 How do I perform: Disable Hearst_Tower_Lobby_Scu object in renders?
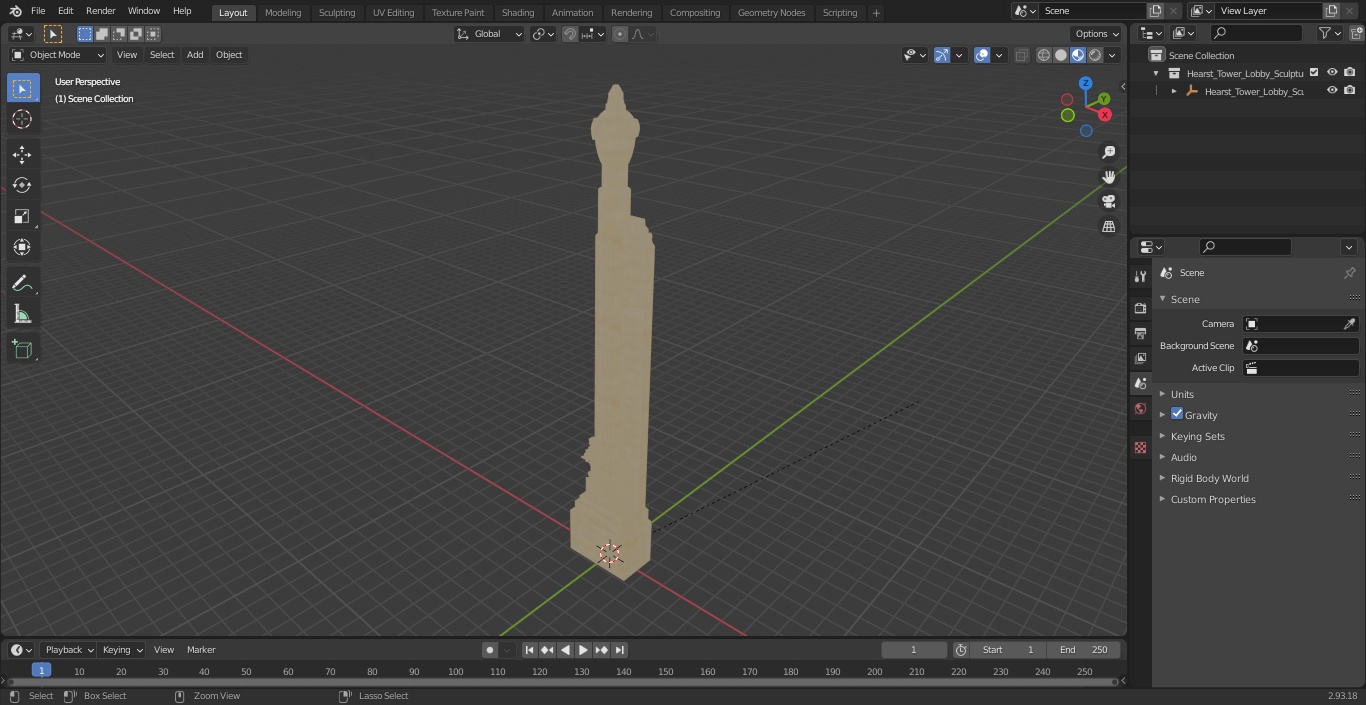coord(1350,91)
